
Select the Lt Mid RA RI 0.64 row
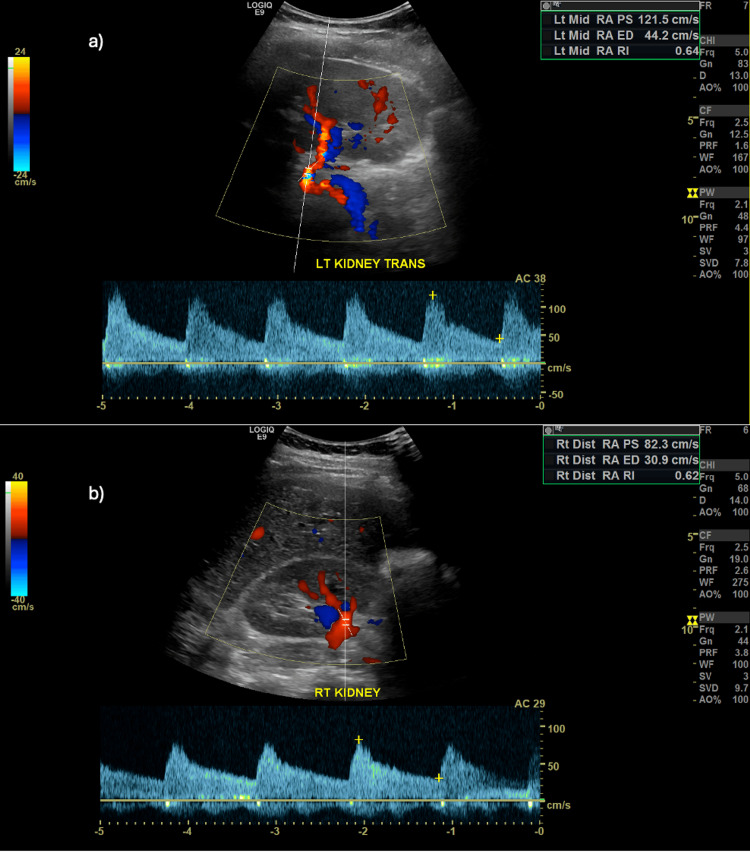tap(621, 51)
